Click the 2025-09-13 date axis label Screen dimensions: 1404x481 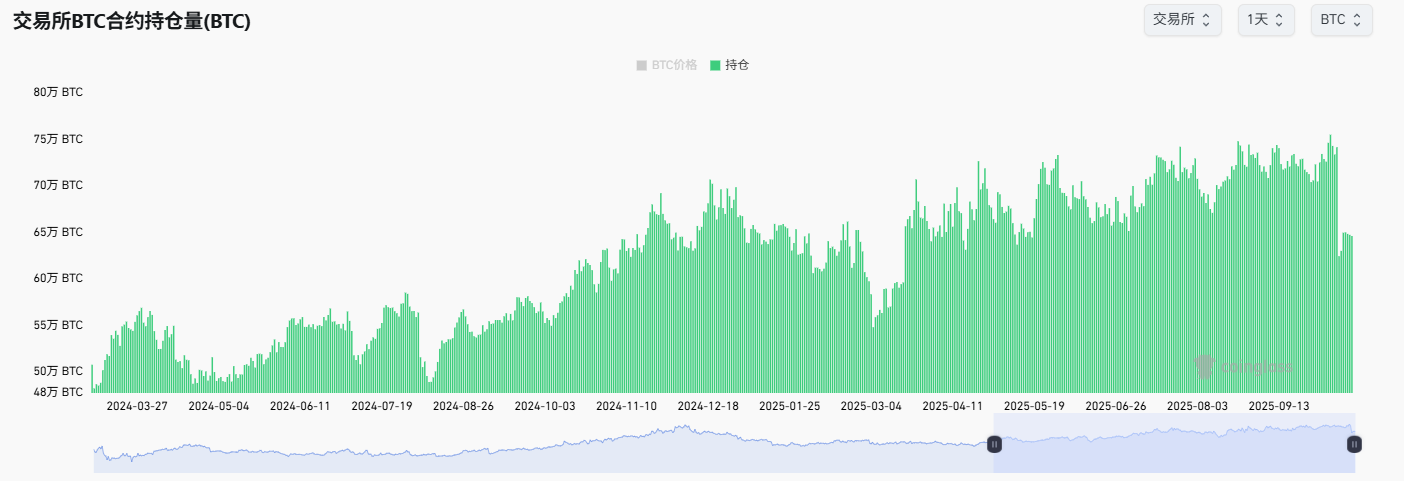[x=1279, y=406]
